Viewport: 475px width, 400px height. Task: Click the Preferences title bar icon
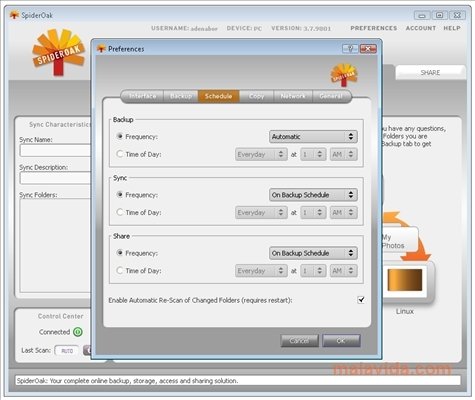click(x=101, y=49)
